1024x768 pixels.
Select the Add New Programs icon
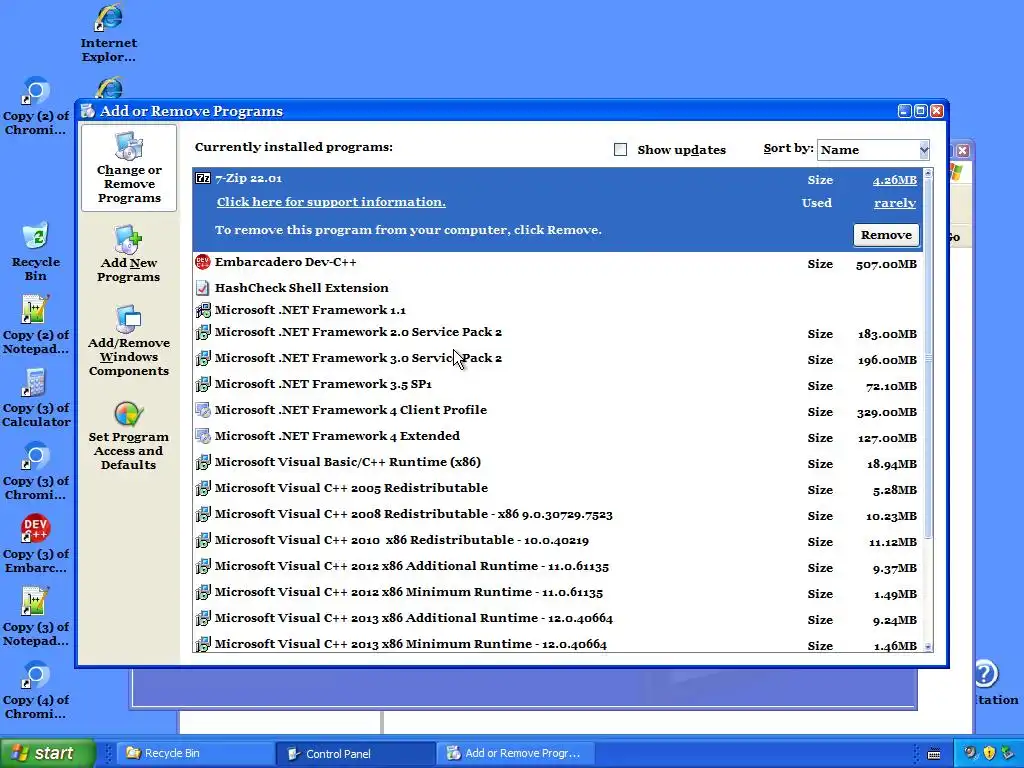(128, 240)
